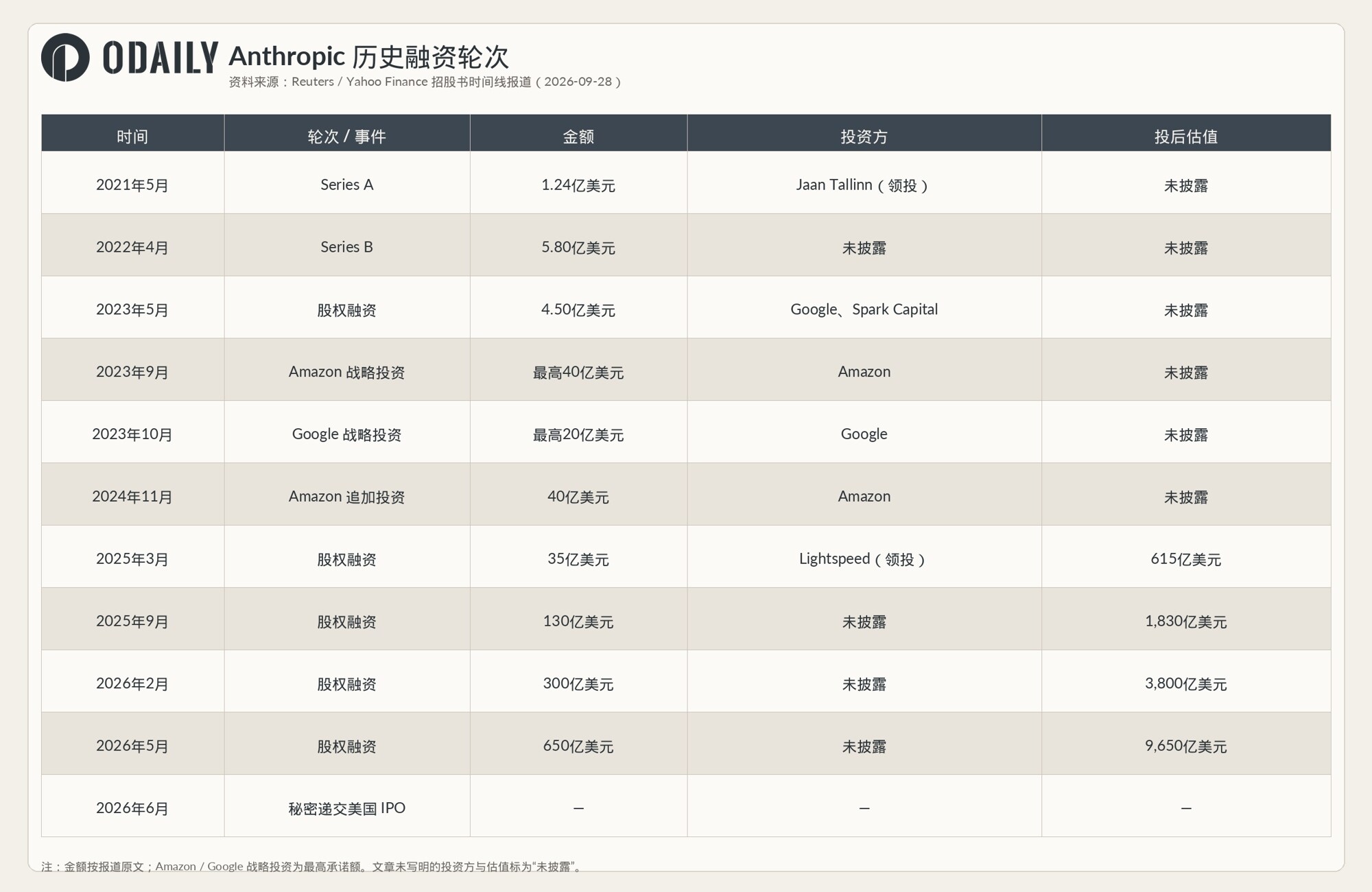Click the "615亿美元" valuation cell
The width and height of the screenshot is (1372, 892).
(x=1186, y=556)
